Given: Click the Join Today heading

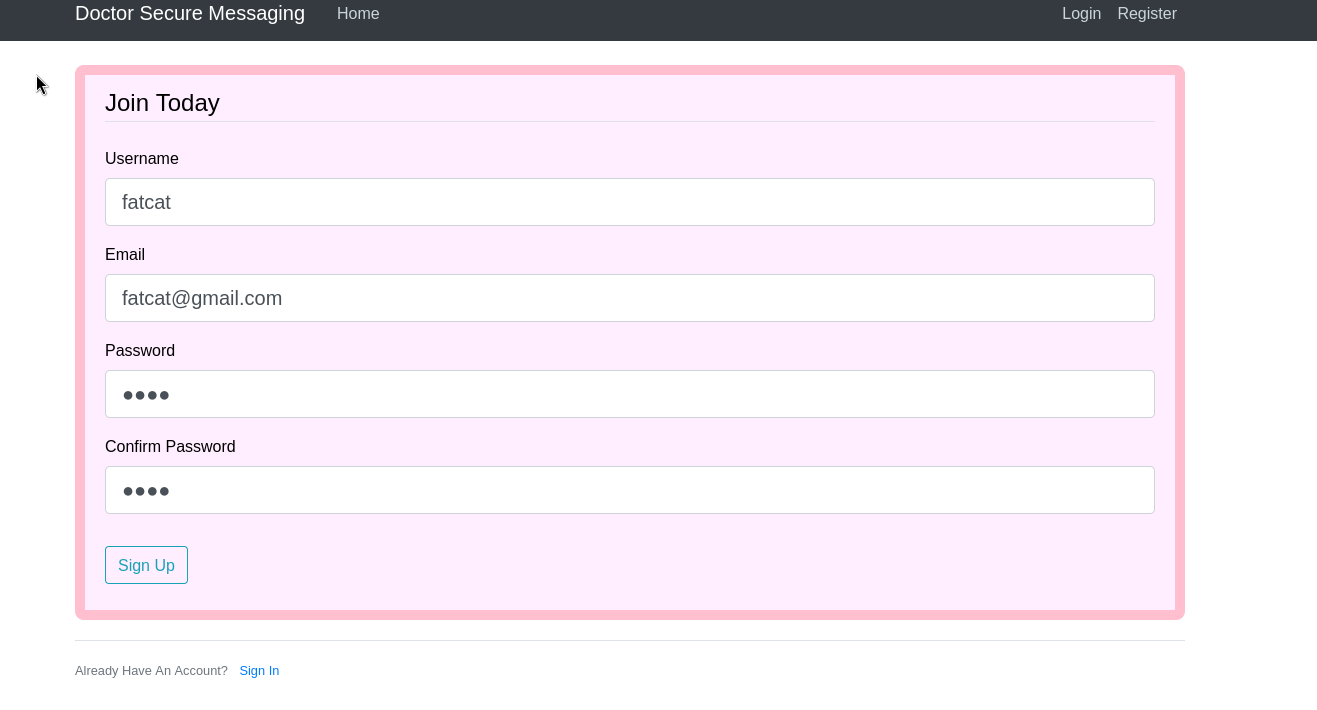Looking at the screenshot, I should 162,103.
